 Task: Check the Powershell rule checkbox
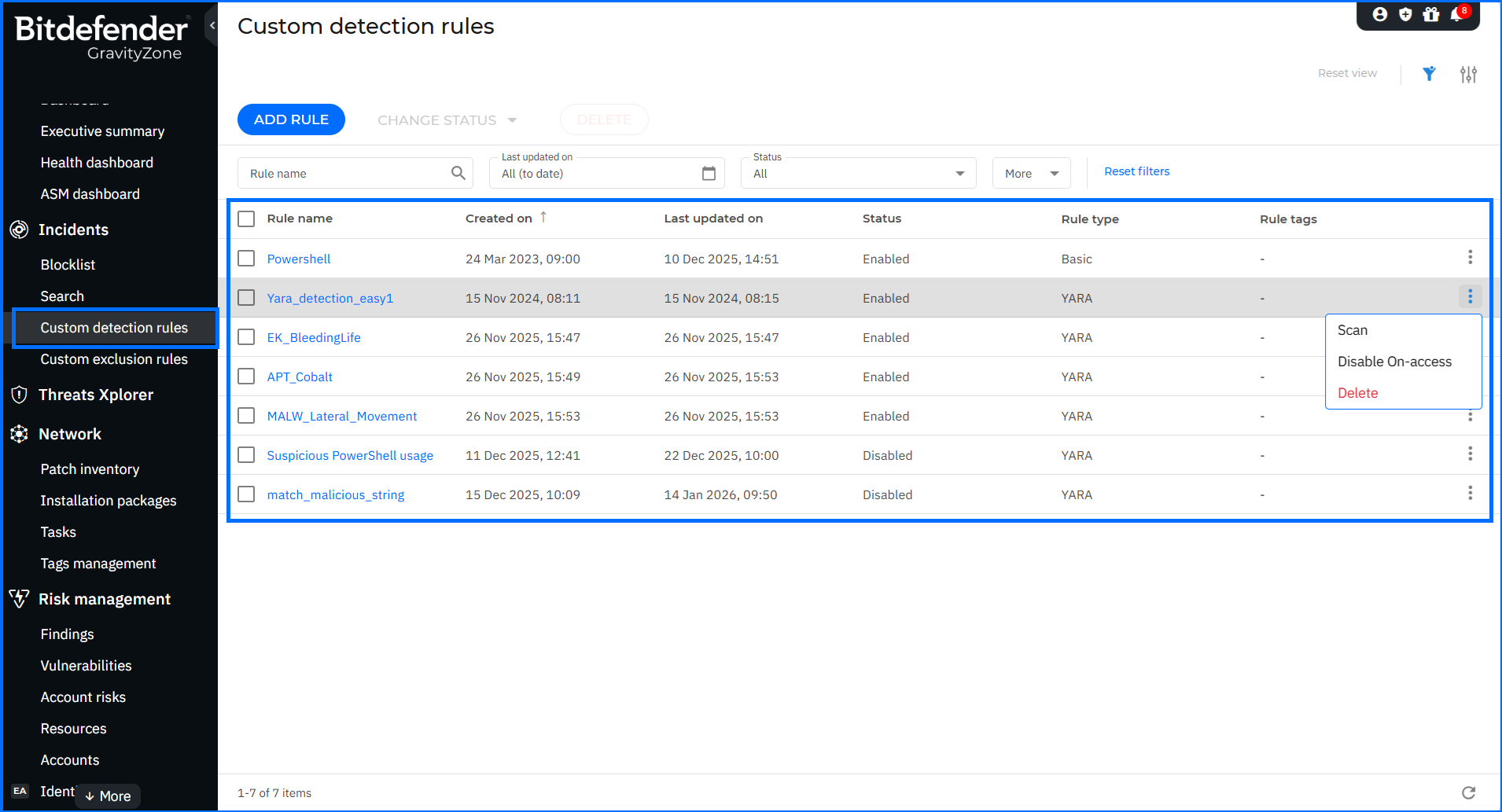(x=246, y=258)
